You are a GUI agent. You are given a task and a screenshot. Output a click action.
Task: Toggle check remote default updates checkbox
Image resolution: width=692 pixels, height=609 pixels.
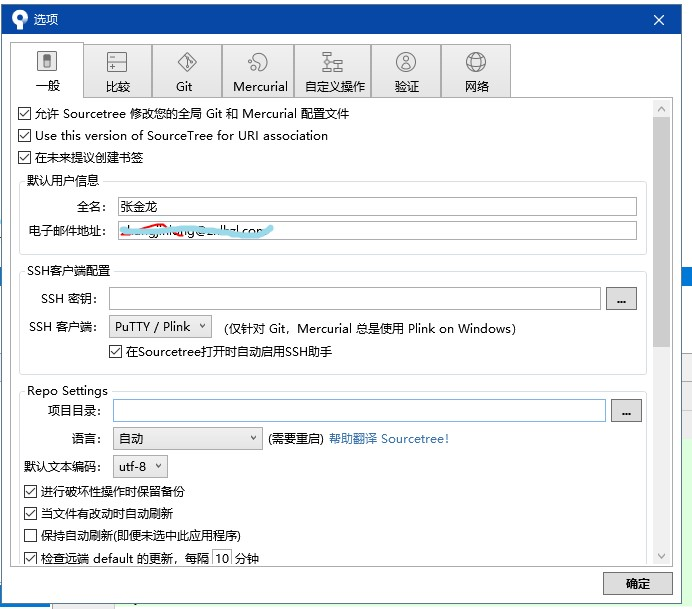pyautogui.click(x=30, y=558)
